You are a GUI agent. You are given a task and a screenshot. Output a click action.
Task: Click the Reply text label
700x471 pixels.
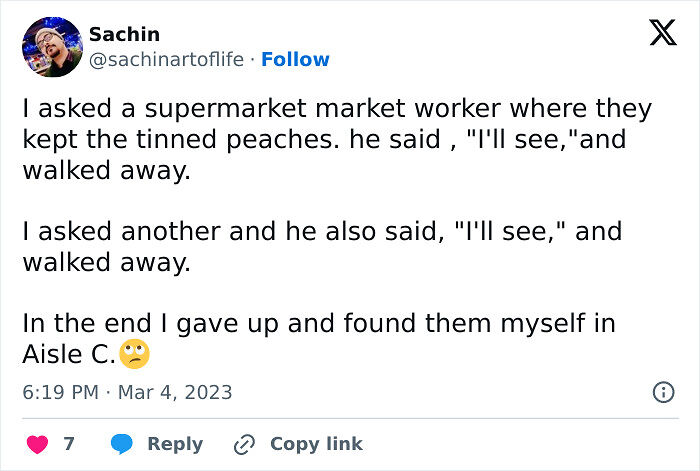175,443
